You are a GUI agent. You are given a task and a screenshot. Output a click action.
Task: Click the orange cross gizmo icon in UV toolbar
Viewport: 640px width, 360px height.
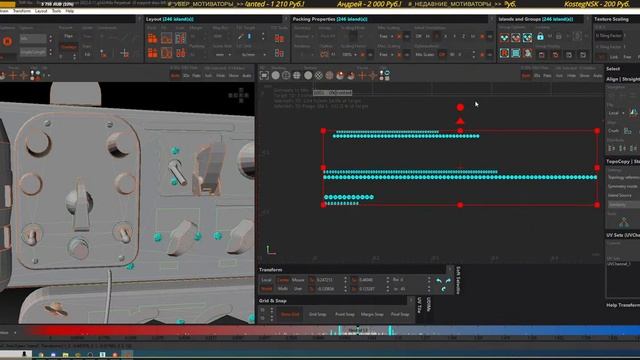pos(362,75)
